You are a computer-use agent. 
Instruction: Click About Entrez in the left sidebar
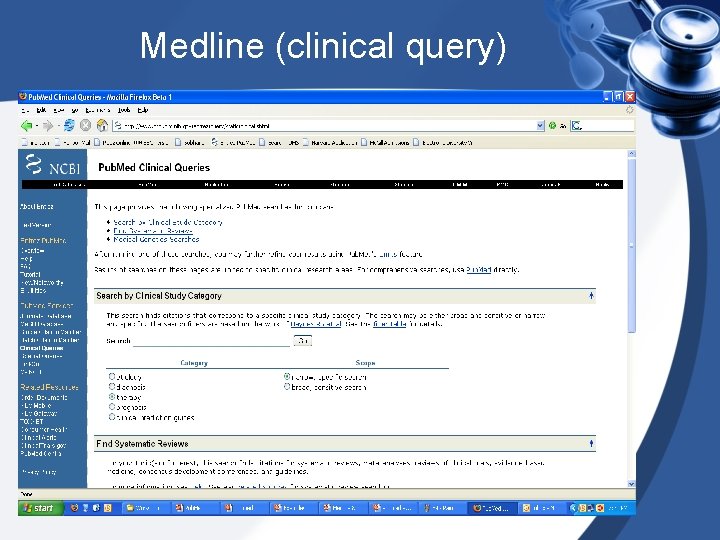(x=37, y=207)
